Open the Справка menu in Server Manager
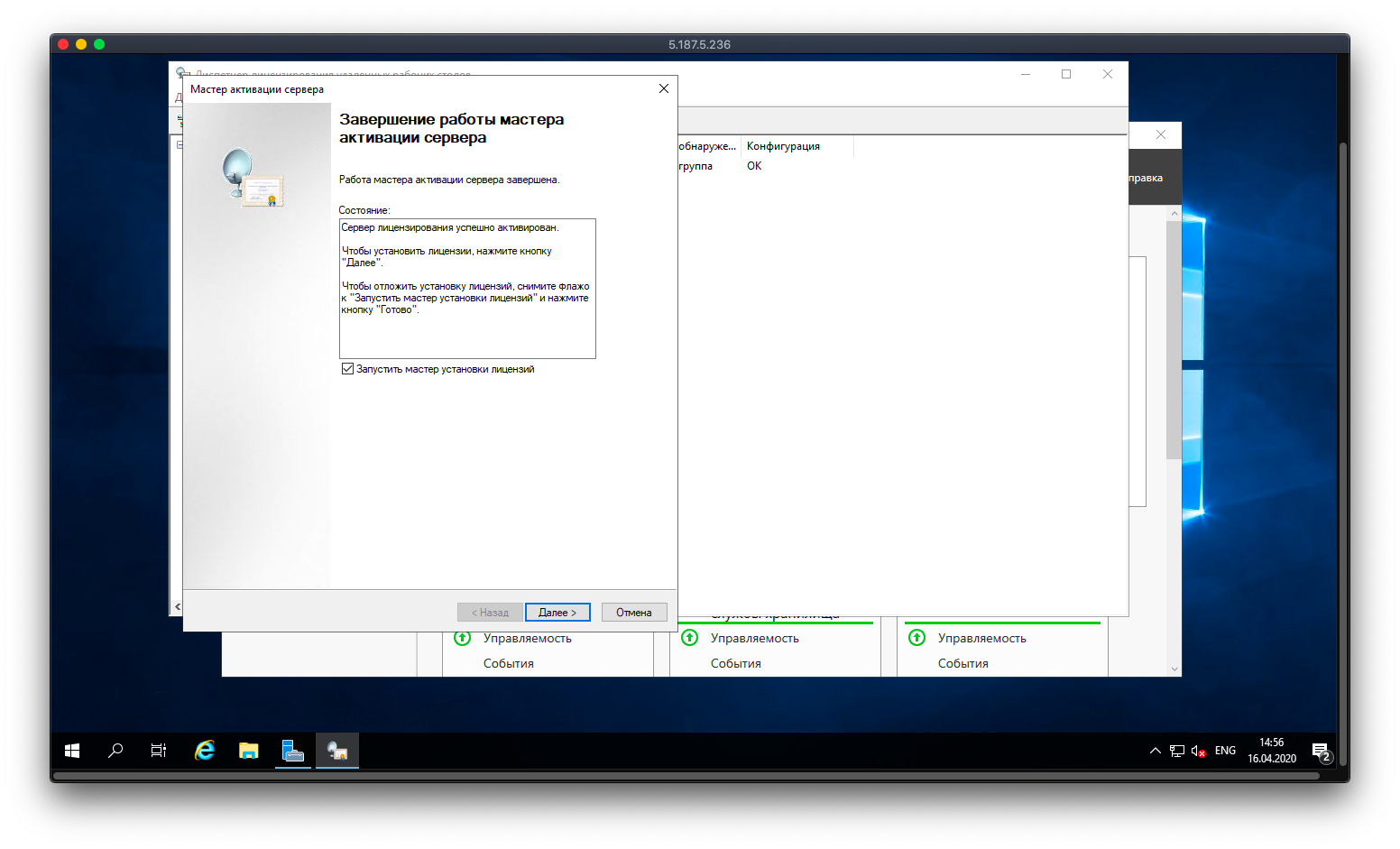 (x=1147, y=178)
